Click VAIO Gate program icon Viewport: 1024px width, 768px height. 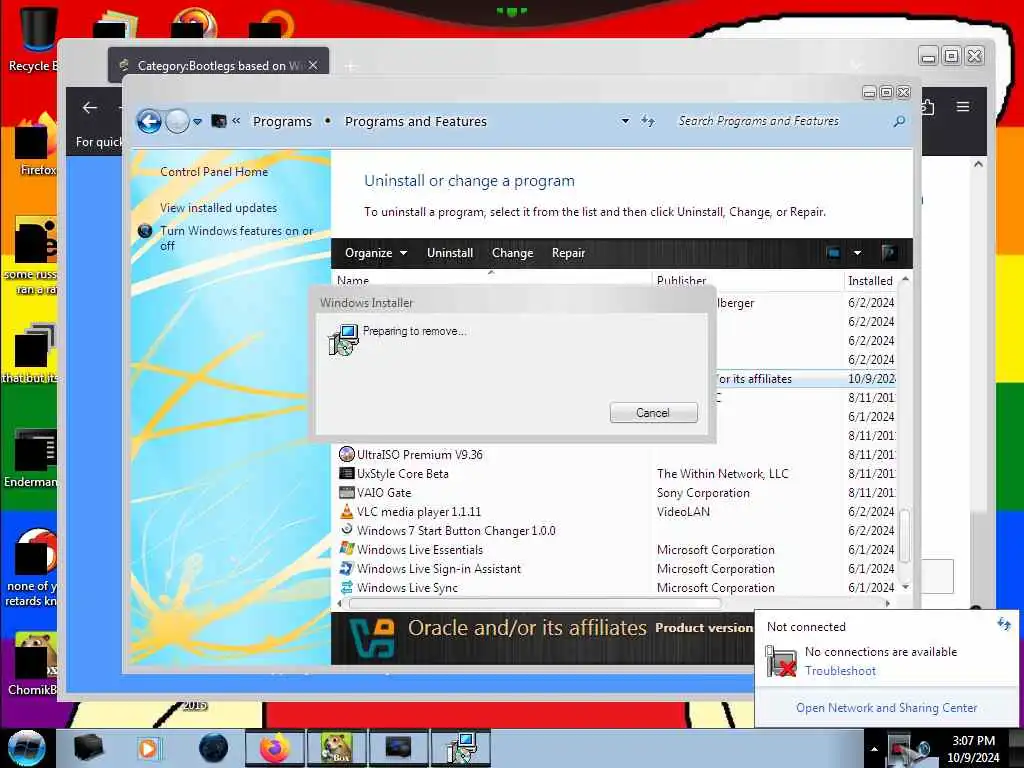point(347,492)
